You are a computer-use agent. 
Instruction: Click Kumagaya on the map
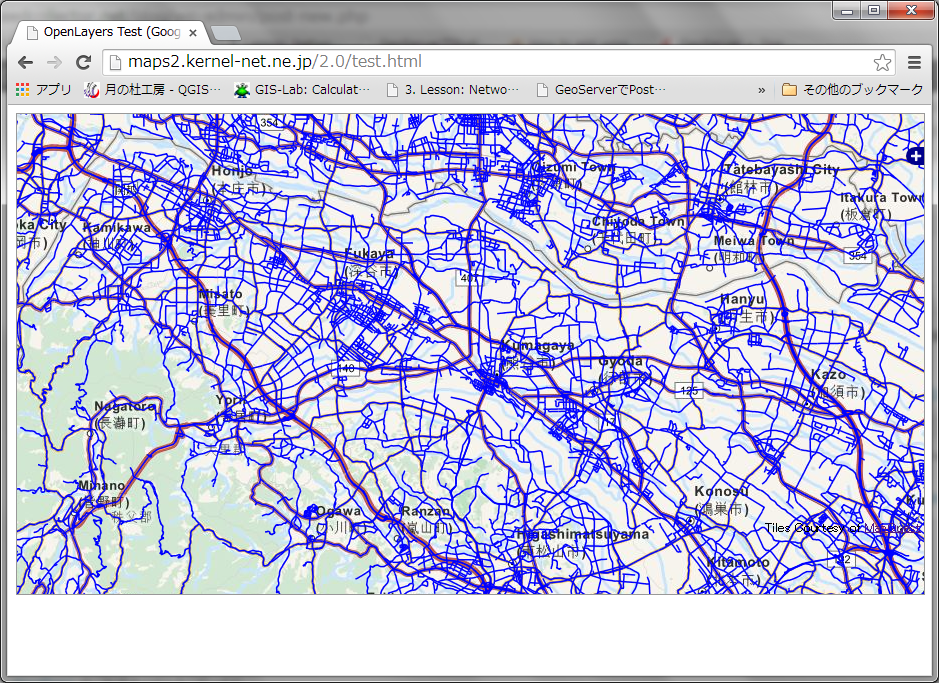[x=540, y=346]
